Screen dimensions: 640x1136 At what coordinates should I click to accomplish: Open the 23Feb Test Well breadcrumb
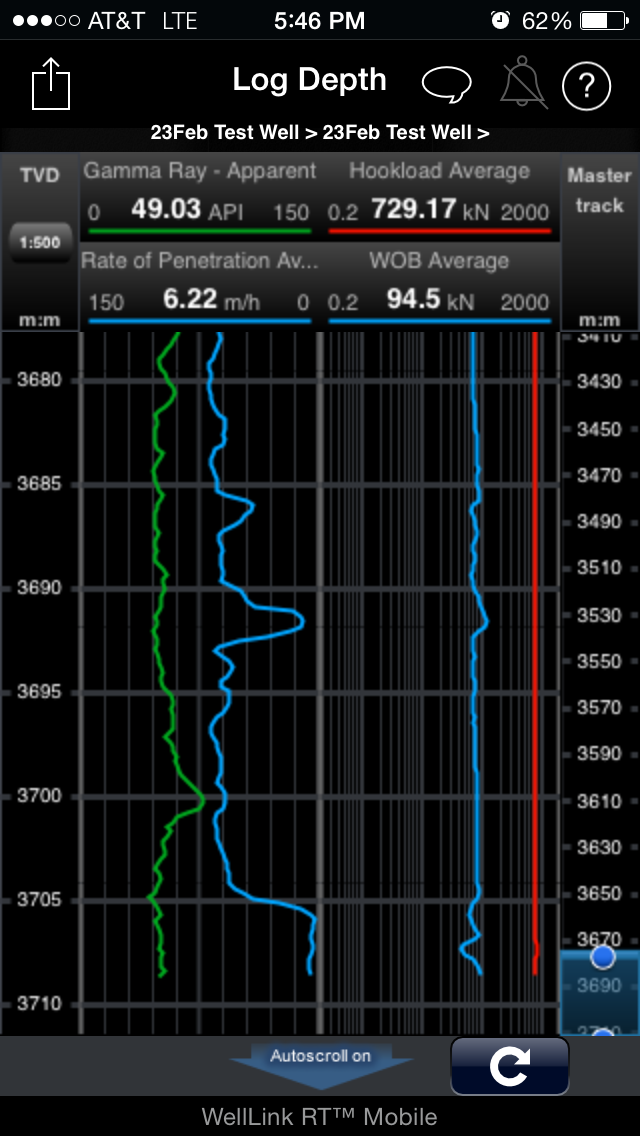coord(320,133)
